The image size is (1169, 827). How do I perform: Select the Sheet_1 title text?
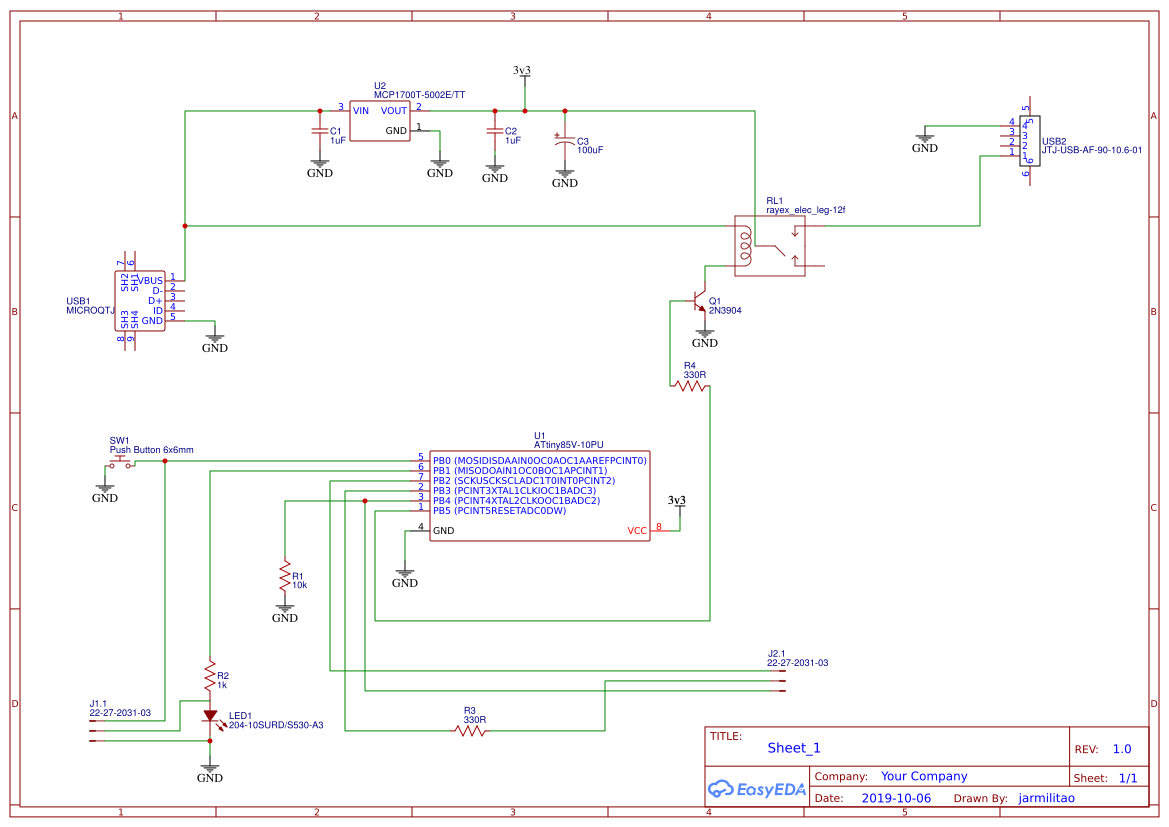[793, 748]
